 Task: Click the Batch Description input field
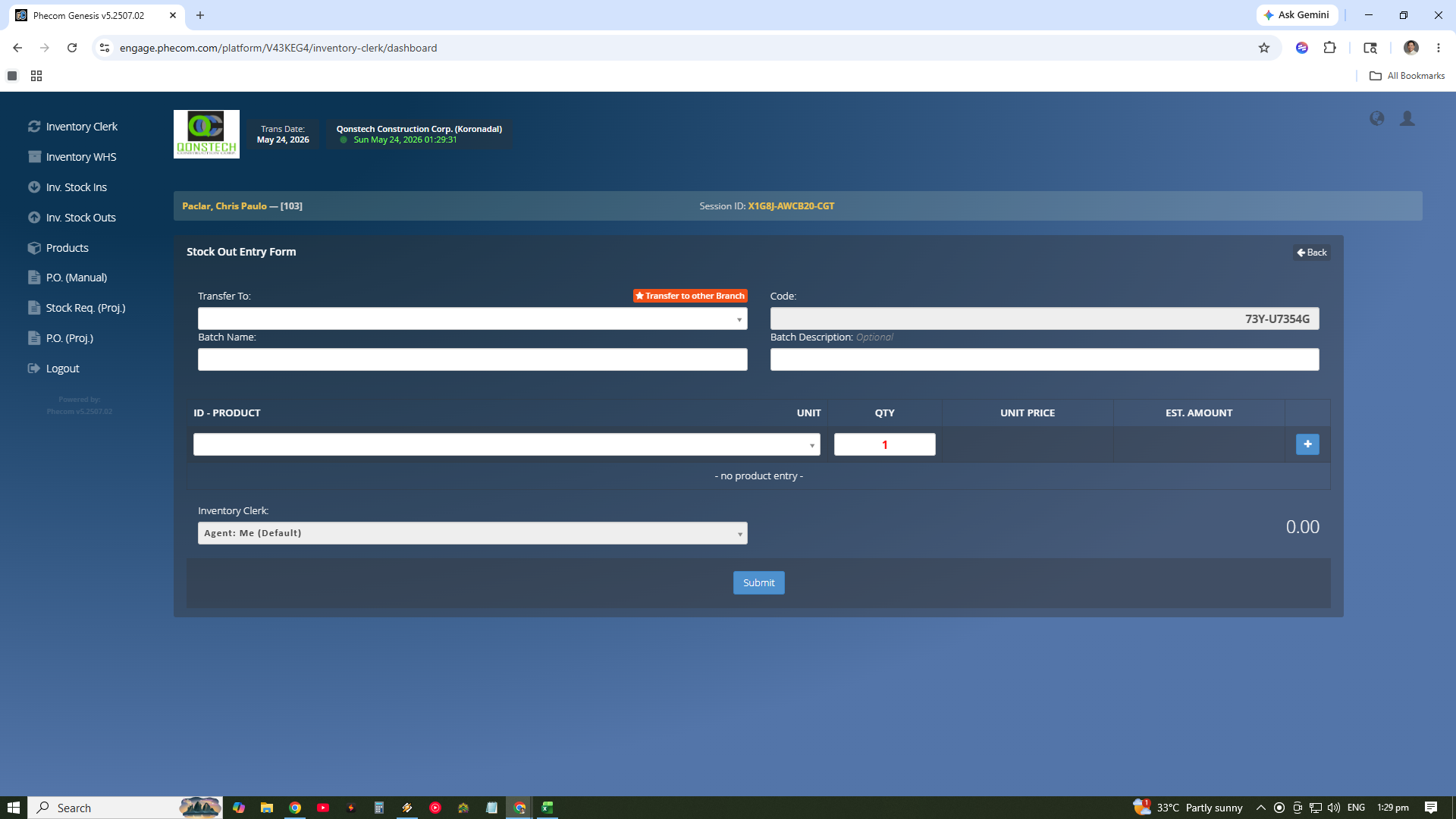[1044, 359]
